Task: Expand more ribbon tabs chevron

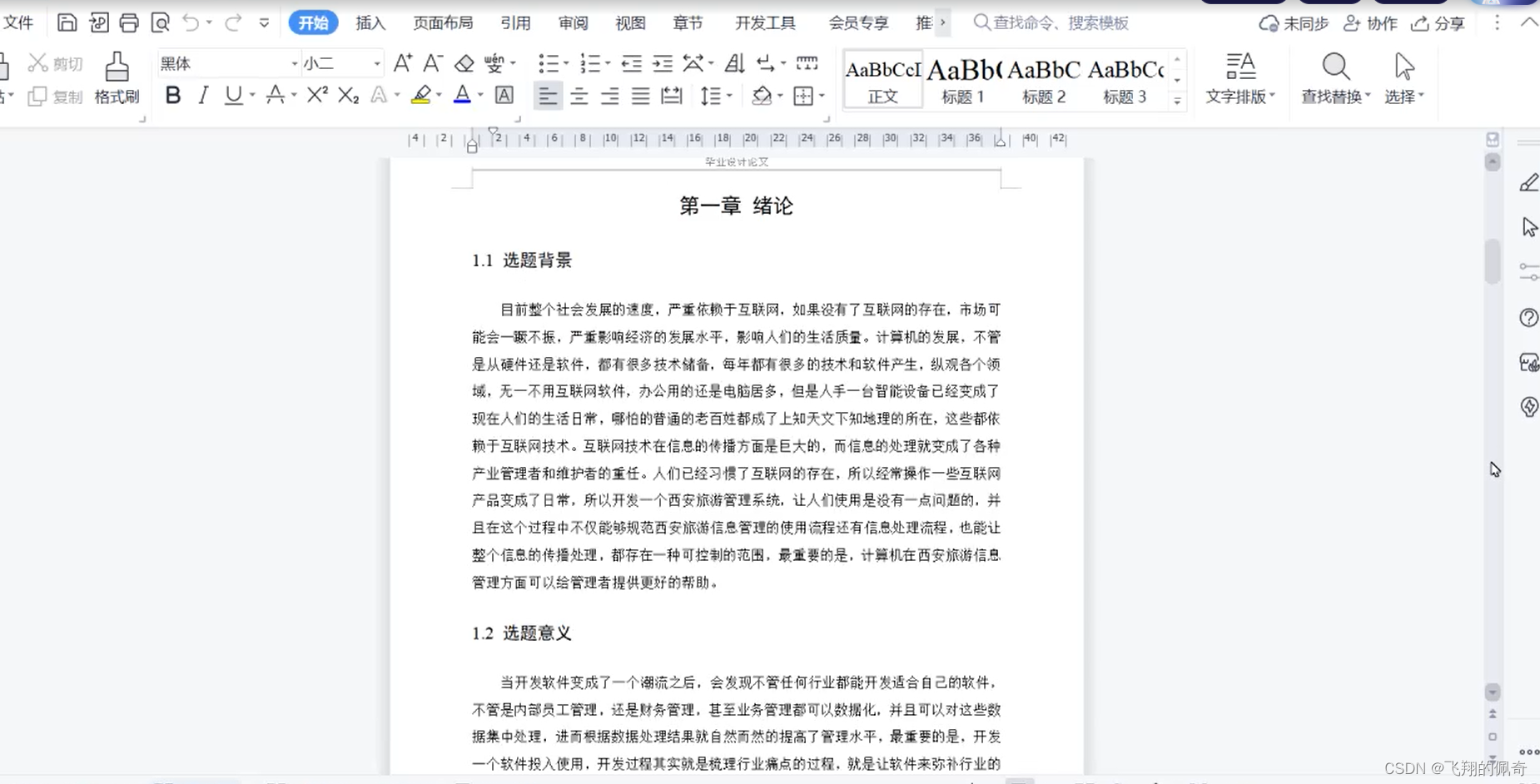Action: 942,22
